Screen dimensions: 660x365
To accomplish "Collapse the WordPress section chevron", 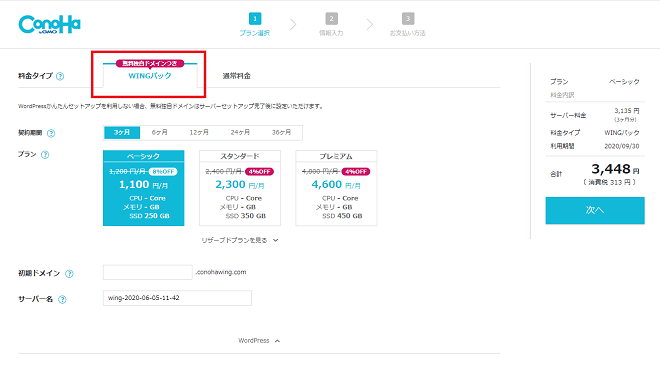I will 277,341.
